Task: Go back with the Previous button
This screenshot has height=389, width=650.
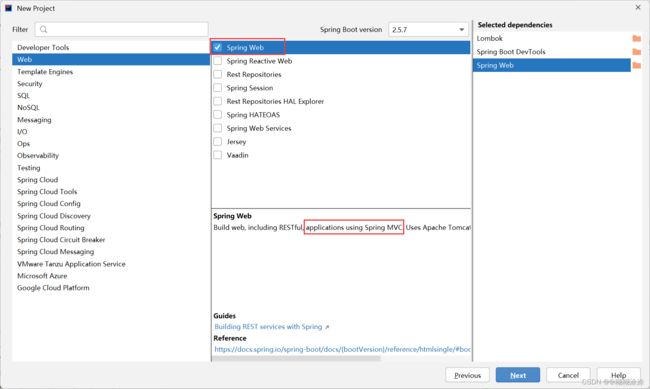Action: (x=467, y=375)
